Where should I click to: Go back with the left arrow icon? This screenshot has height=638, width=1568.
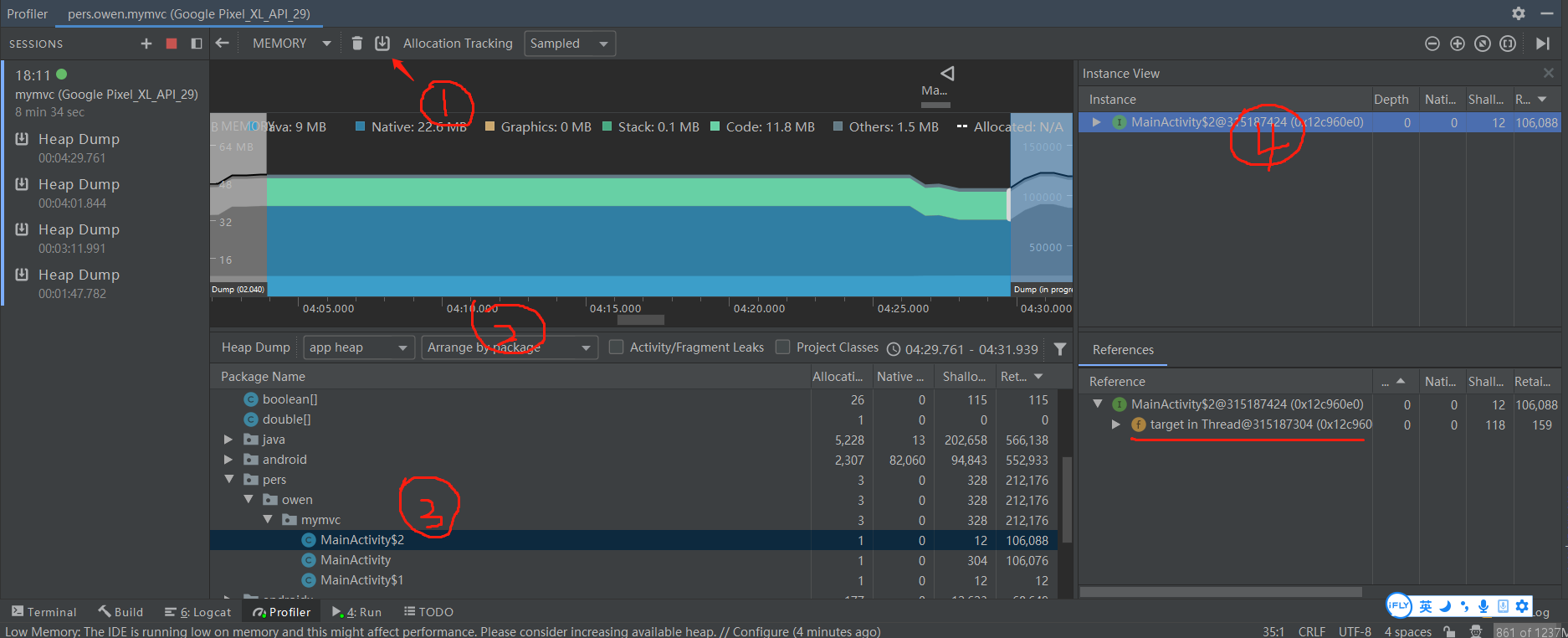click(222, 44)
